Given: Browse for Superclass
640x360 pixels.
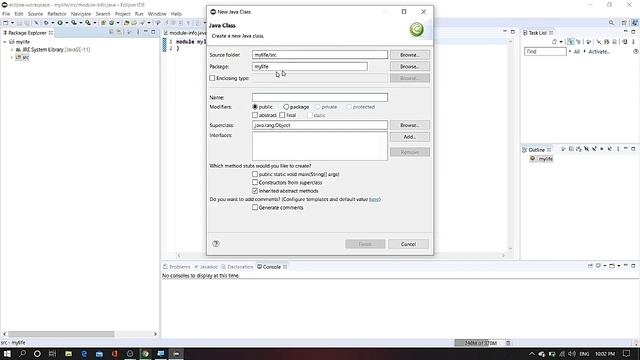Looking at the screenshot, I should click(x=409, y=125).
